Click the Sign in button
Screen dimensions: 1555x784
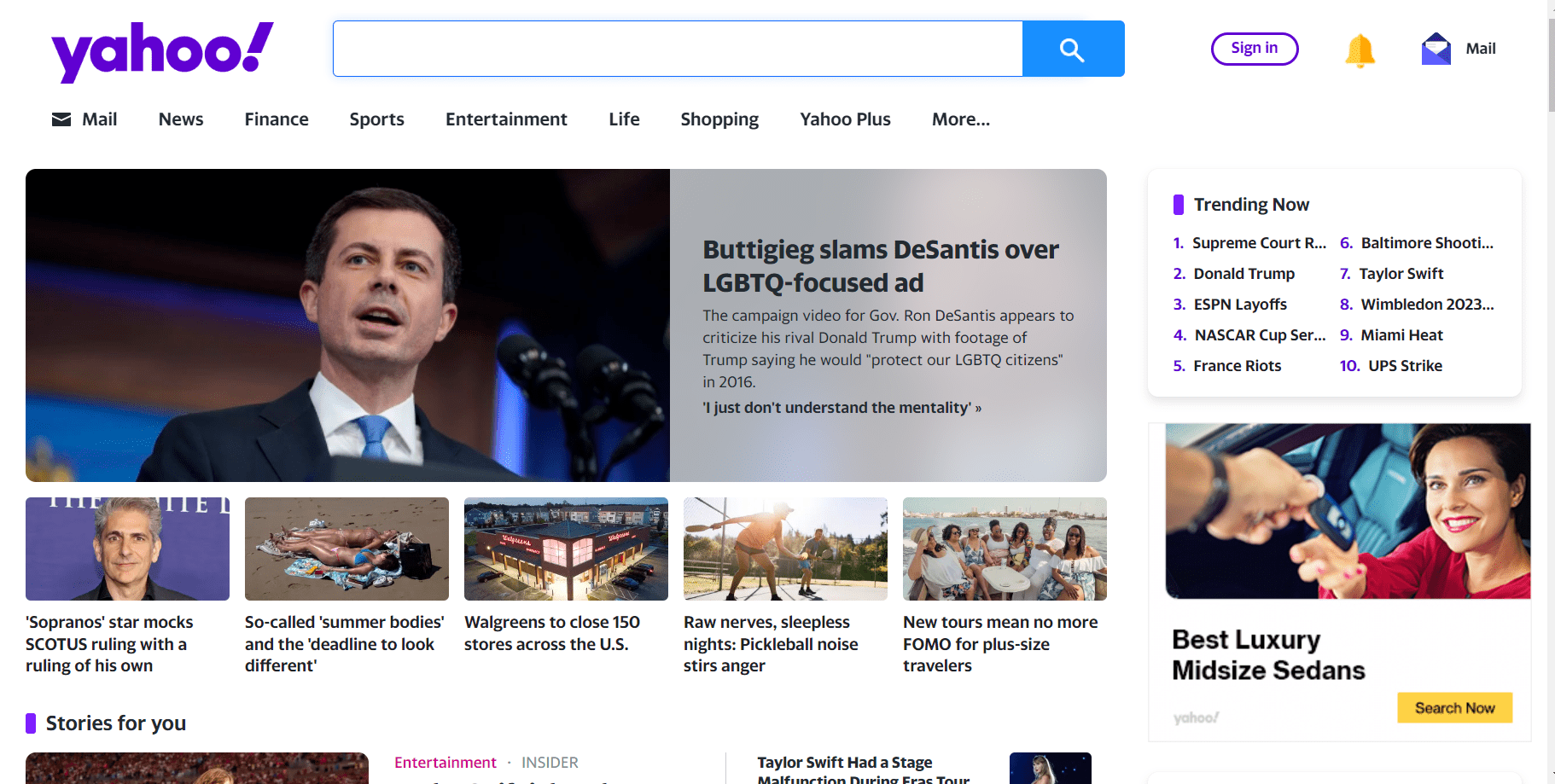click(x=1255, y=49)
